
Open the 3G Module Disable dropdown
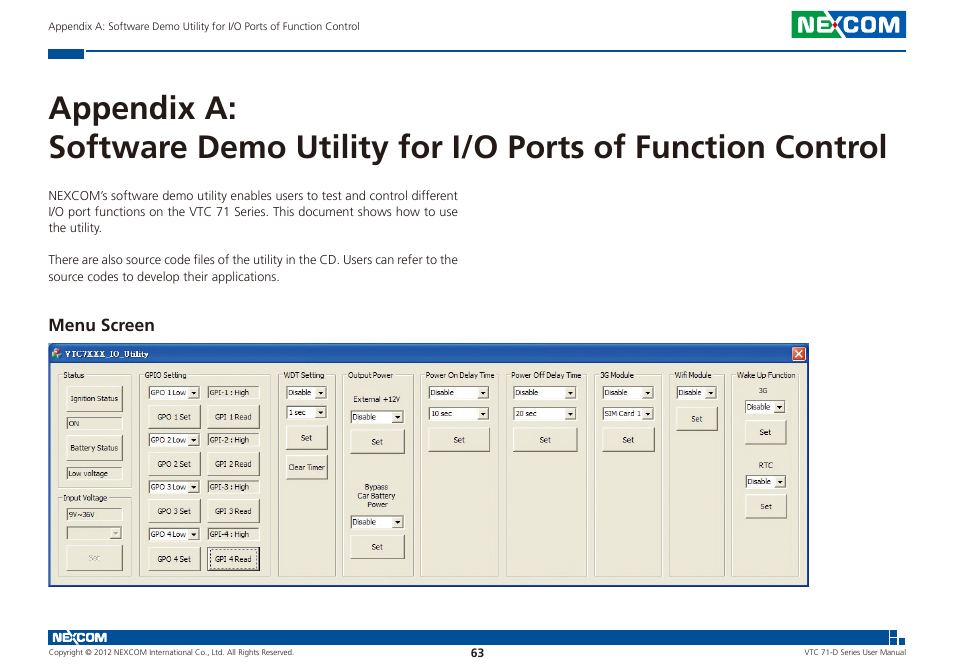pos(628,393)
